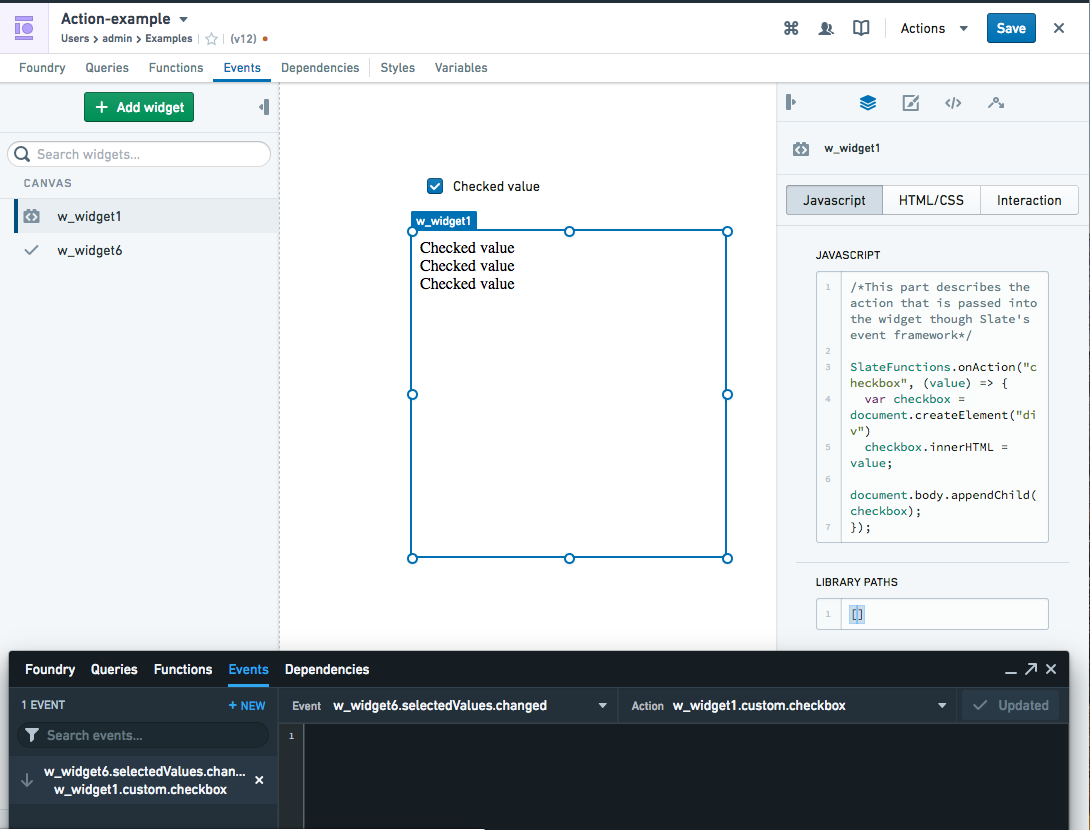1090x830 pixels.
Task: Close the Slate editor
Action: [x=1059, y=28]
